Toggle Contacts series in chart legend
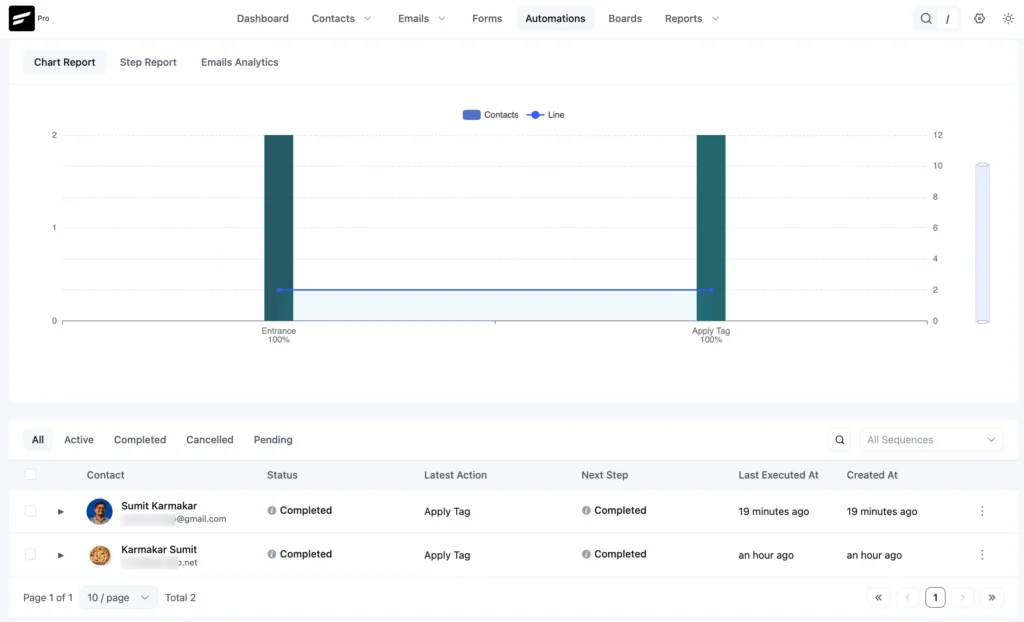Viewport: 1024px width, 622px height. [490, 115]
